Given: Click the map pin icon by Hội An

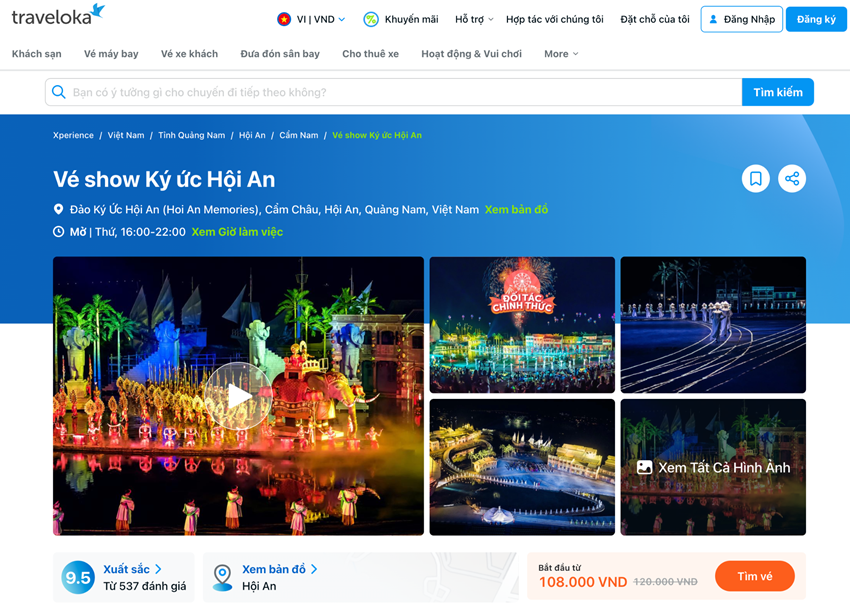Looking at the screenshot, I should click(x=222, y=577).
